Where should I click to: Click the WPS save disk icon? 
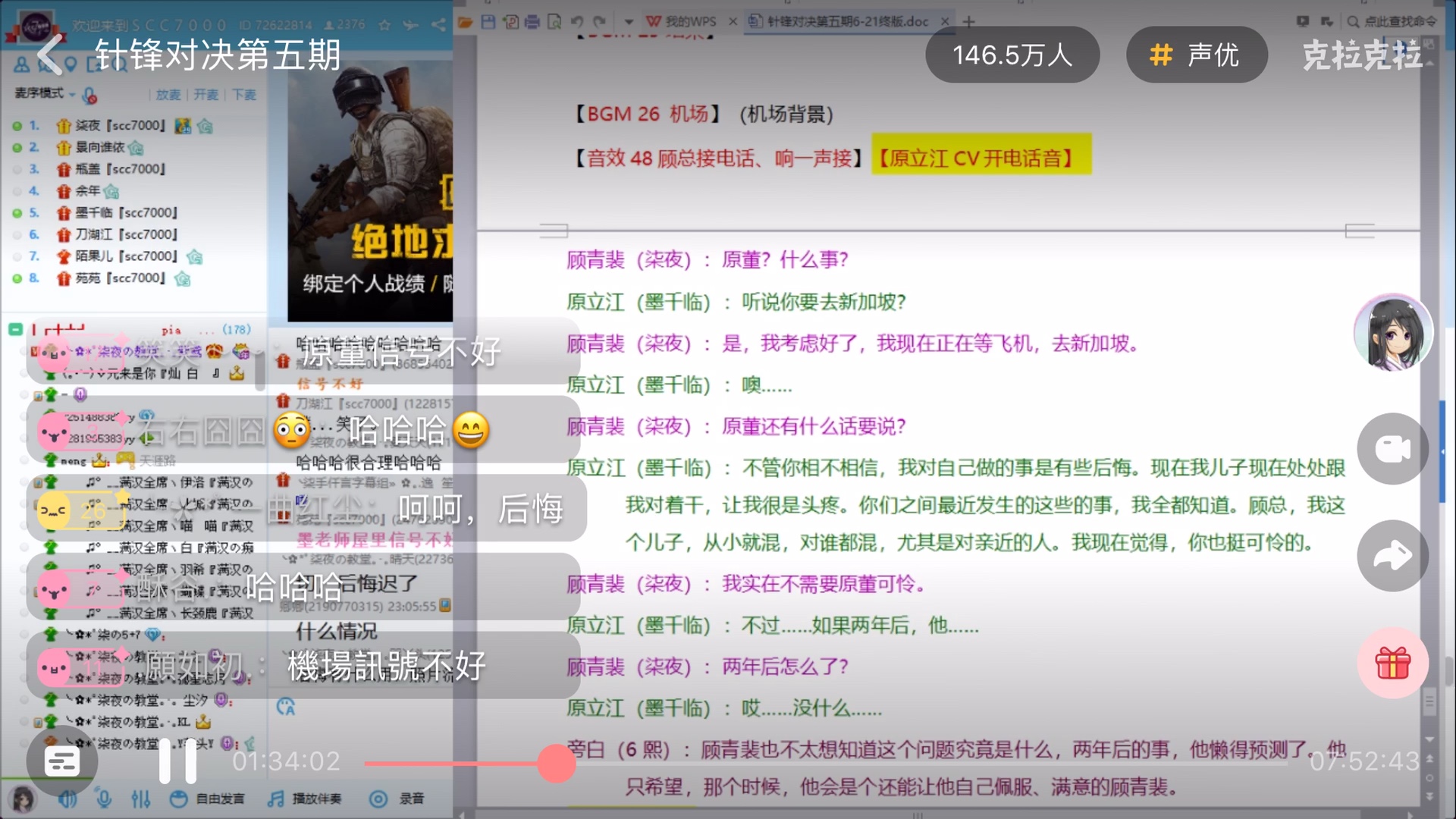[x=488, y=22]
